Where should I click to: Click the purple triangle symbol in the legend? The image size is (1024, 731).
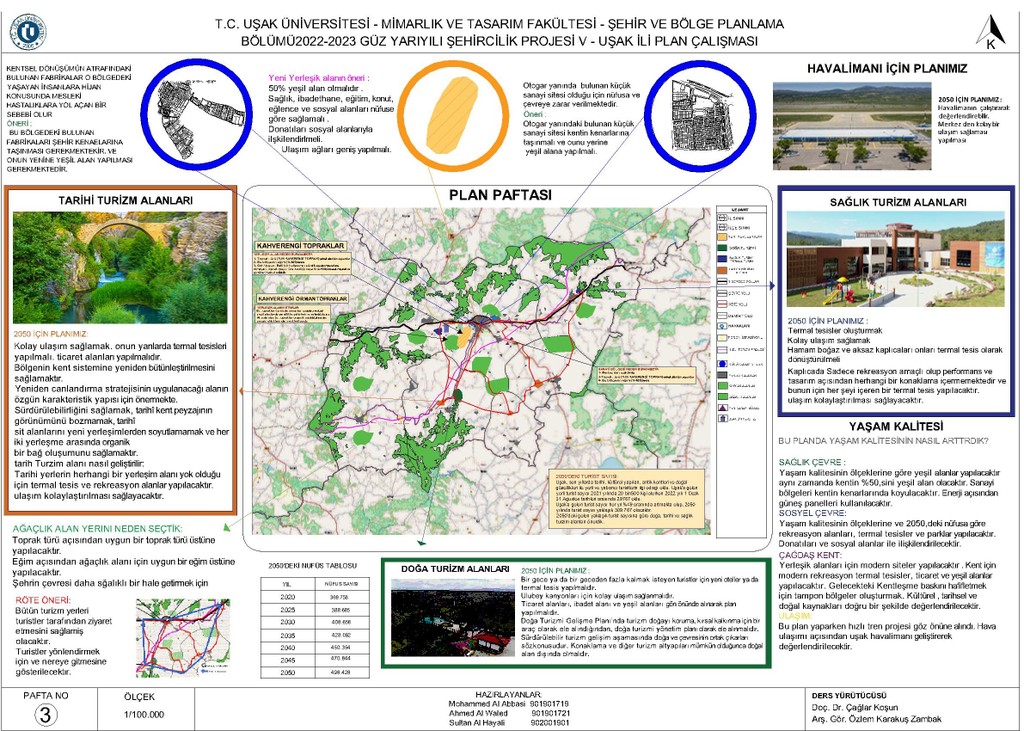pos(722,408)
